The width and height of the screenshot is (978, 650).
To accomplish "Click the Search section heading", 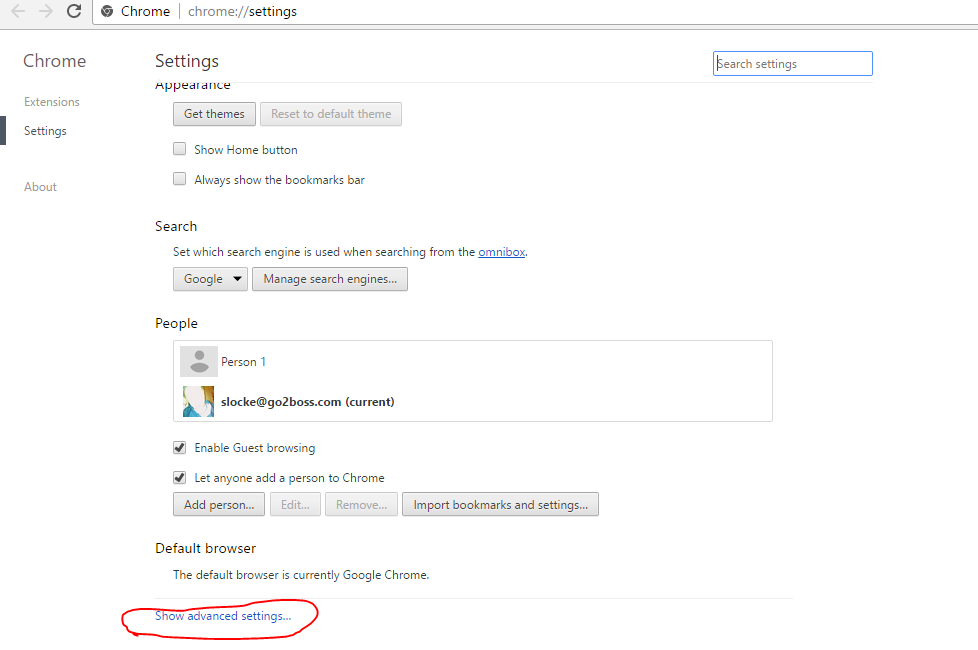I will (176, 226).
